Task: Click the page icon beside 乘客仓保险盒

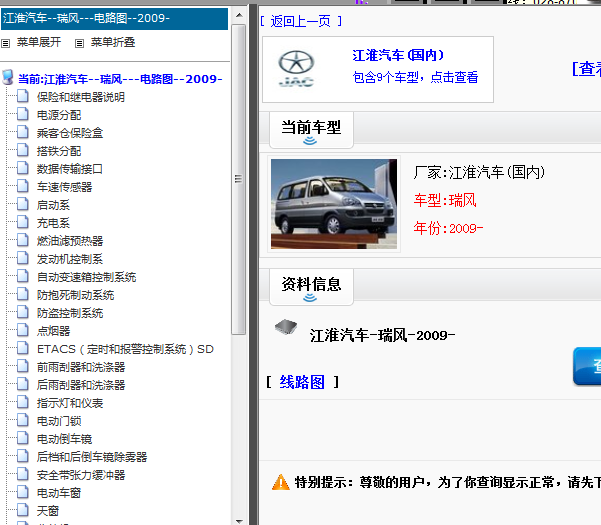Action: (23, 132)
